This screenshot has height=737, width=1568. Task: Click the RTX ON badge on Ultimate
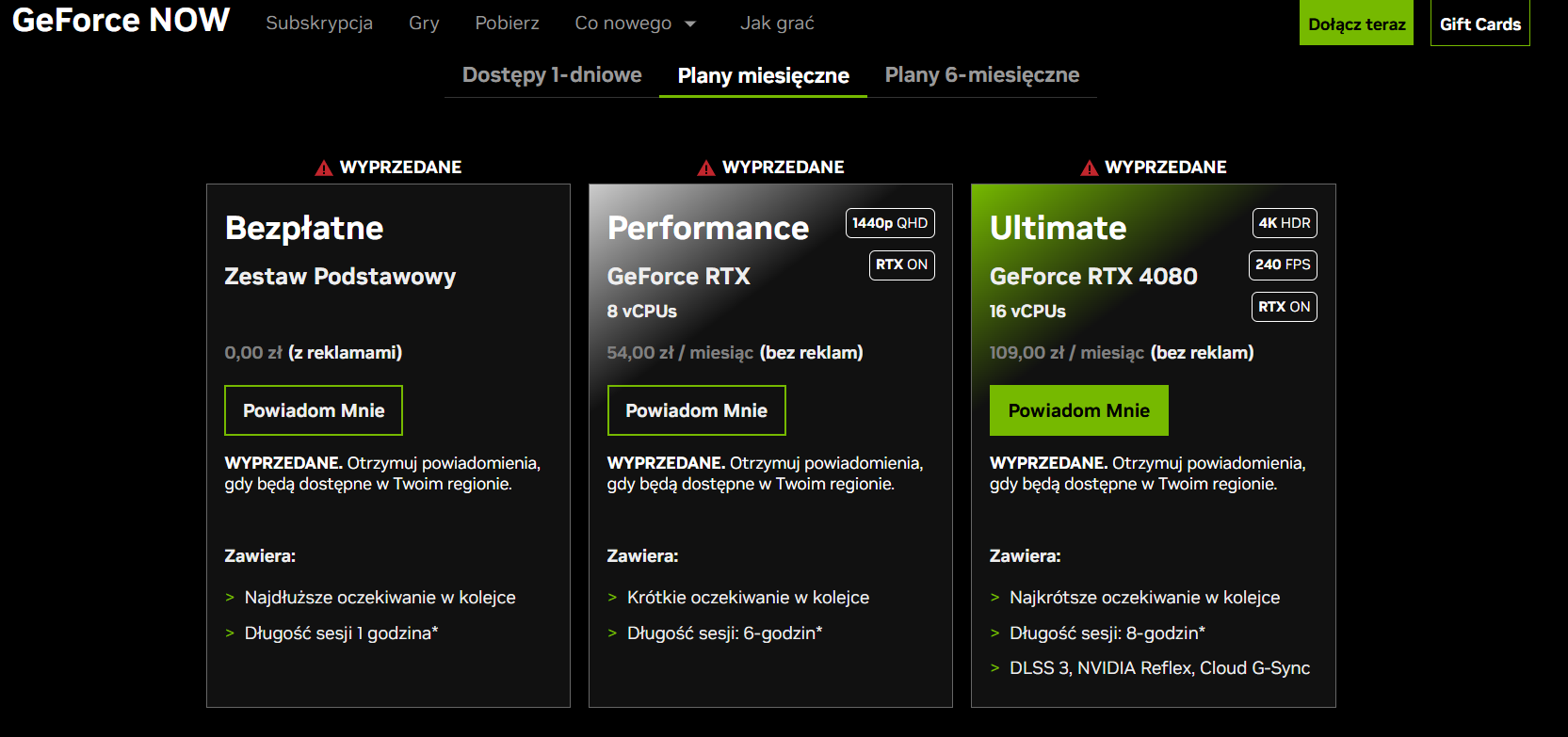1285,307
